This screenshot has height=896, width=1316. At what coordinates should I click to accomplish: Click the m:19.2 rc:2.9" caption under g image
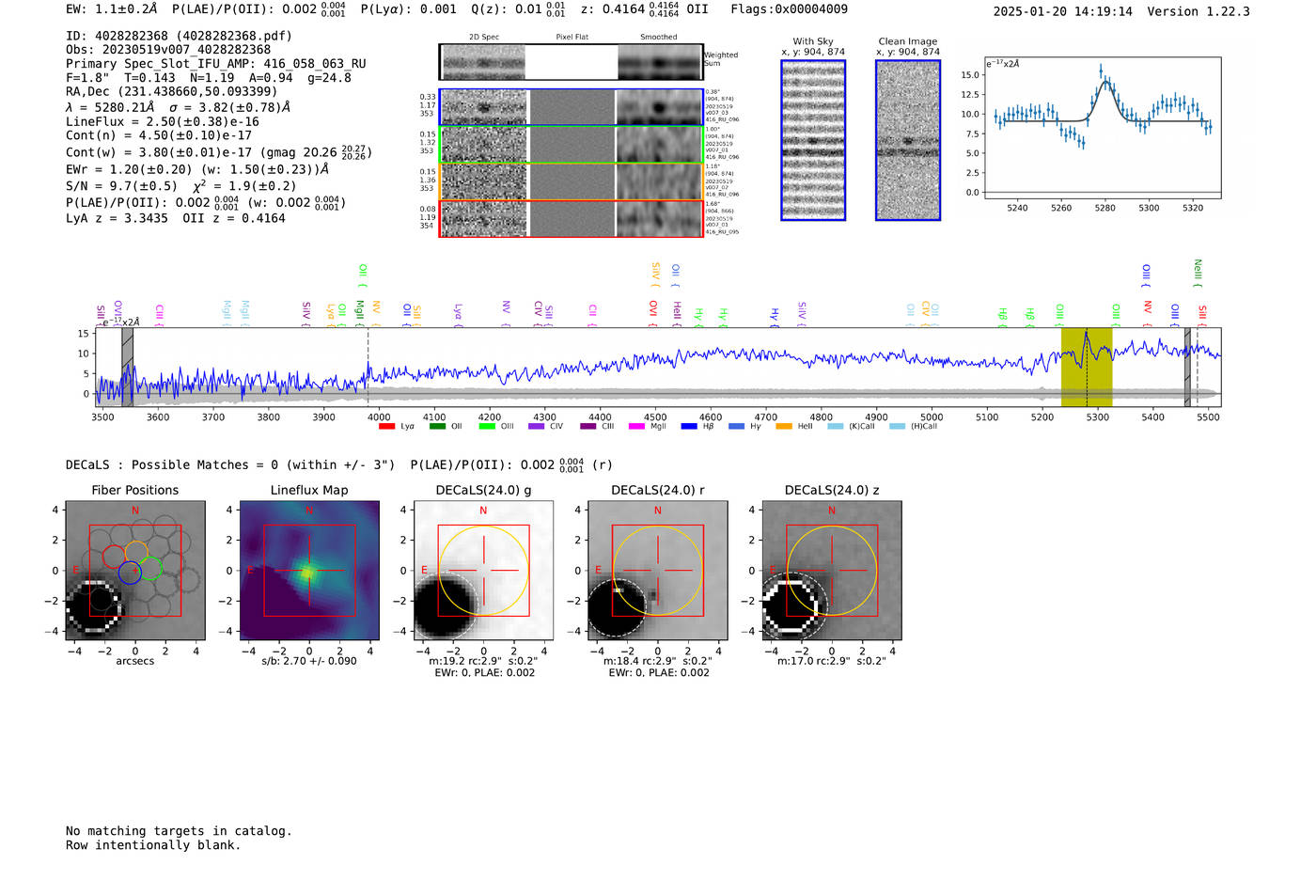(x=483, y=661)
